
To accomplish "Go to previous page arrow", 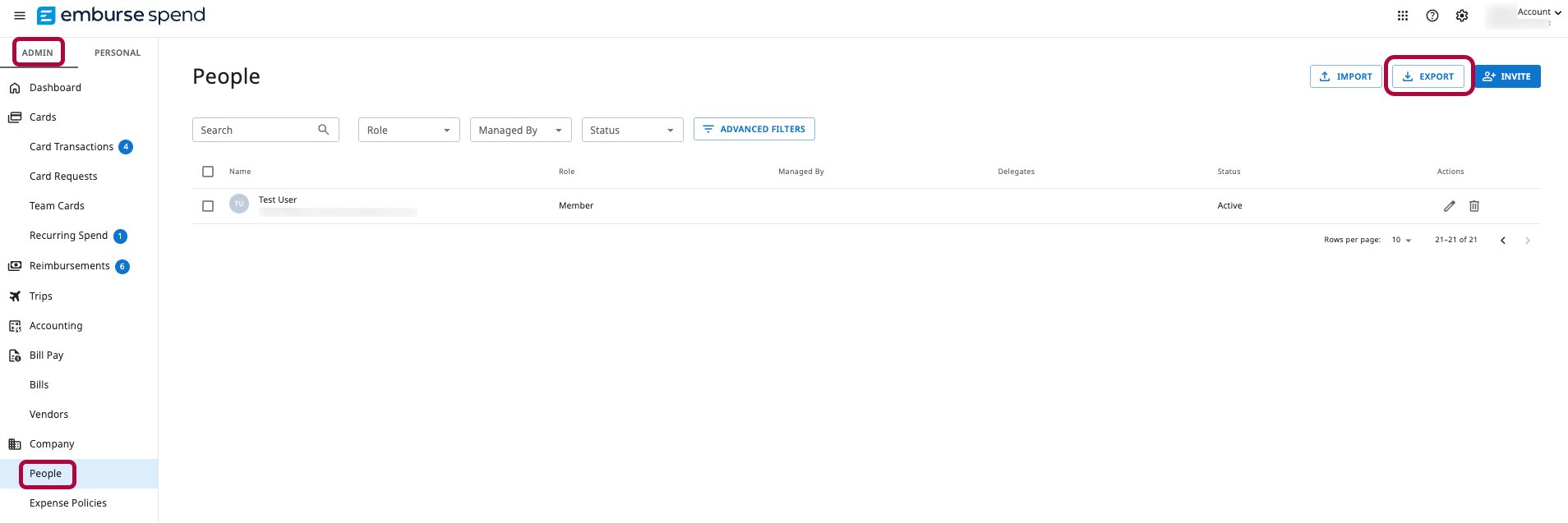I will pos(1503,241).
